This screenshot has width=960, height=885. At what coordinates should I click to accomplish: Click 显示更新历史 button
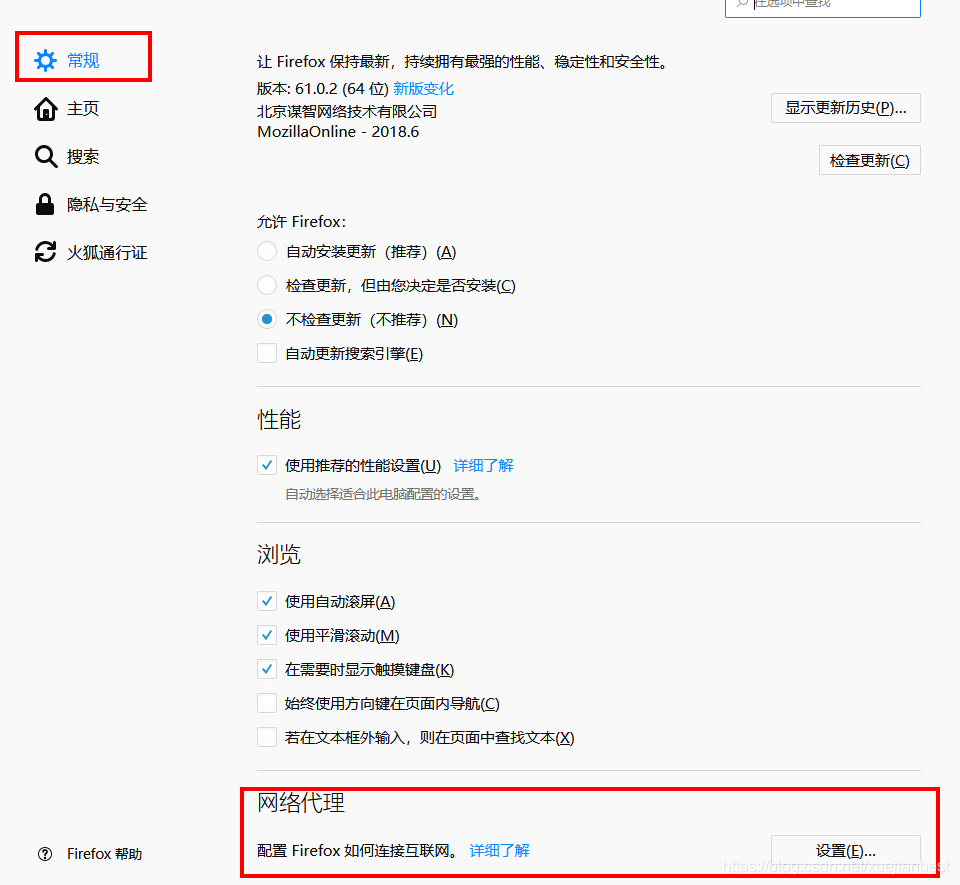(846, 108)
